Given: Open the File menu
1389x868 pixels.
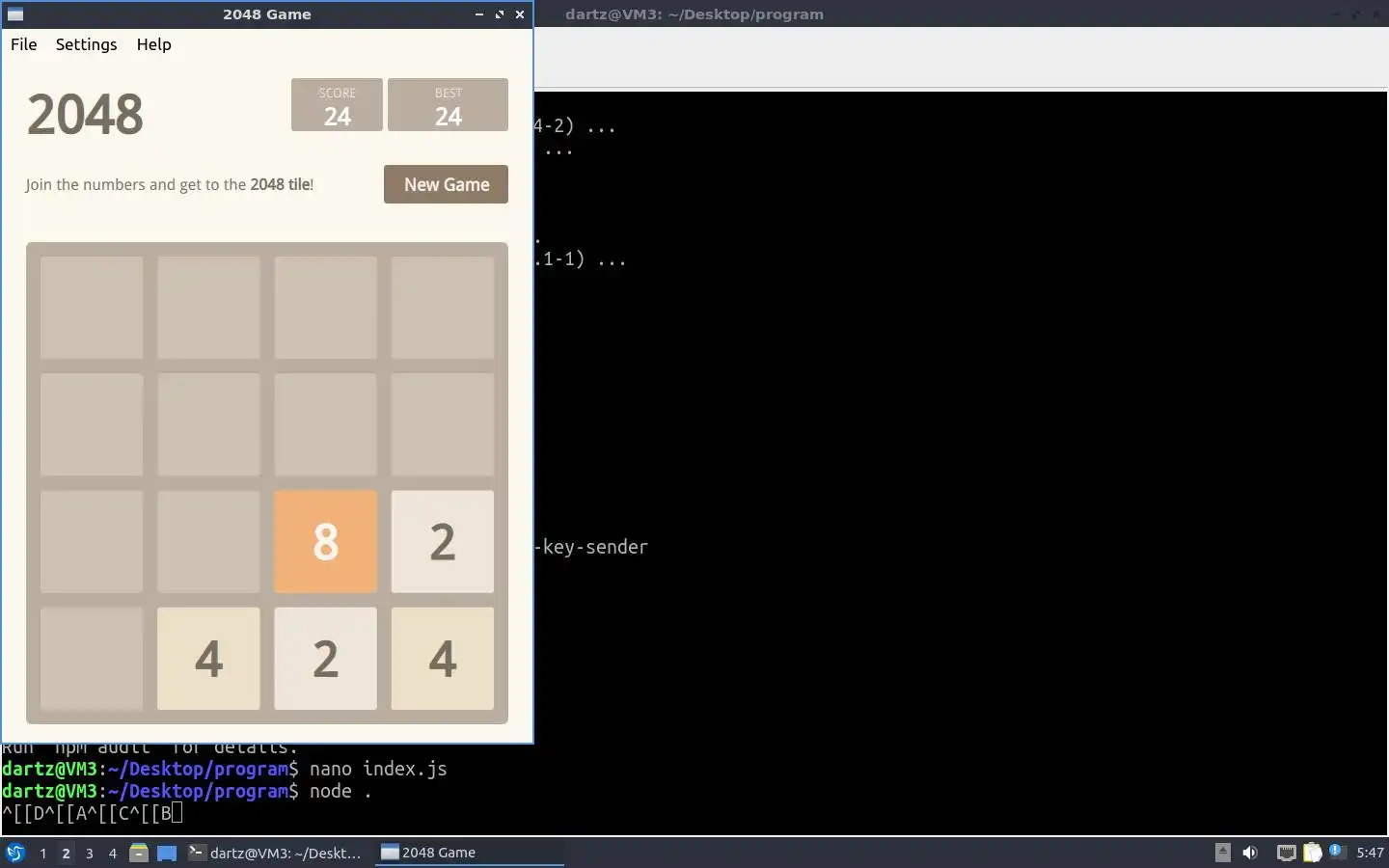Looking at the screenshot, I should click(x=24, y=44).
